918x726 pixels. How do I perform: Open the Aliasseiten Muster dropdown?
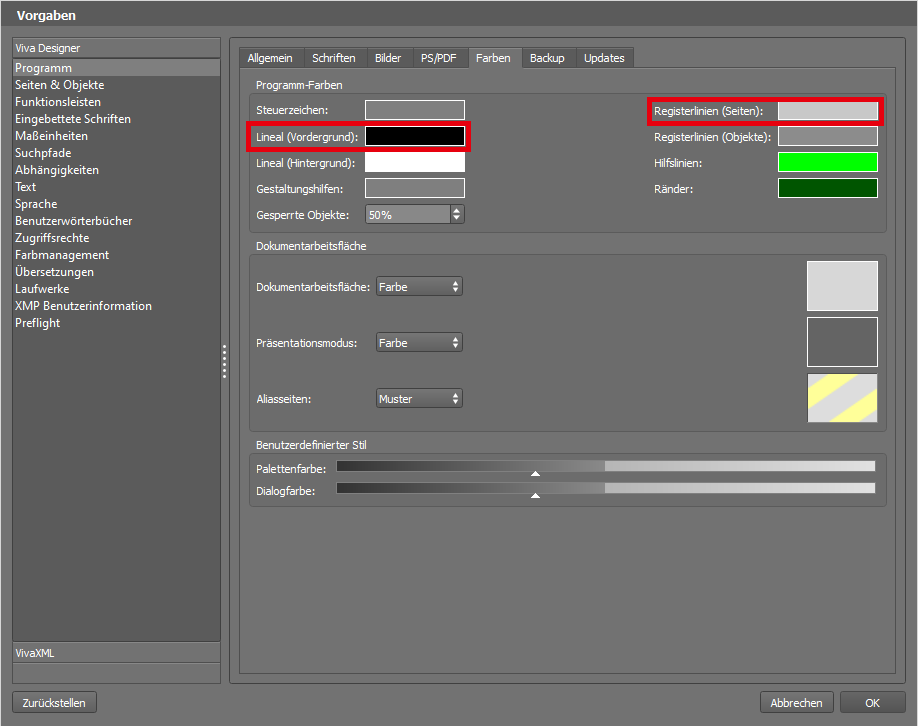(419, 399)
